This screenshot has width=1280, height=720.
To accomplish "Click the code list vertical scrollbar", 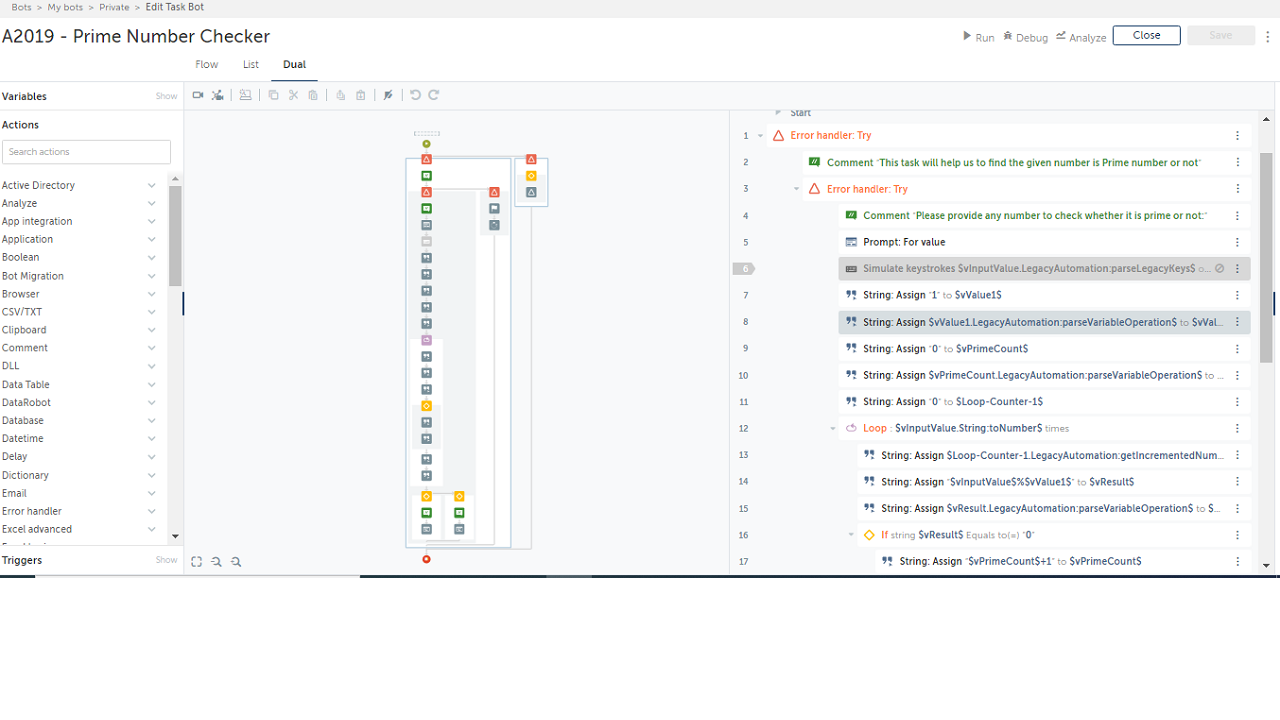I will (1266, 258).
